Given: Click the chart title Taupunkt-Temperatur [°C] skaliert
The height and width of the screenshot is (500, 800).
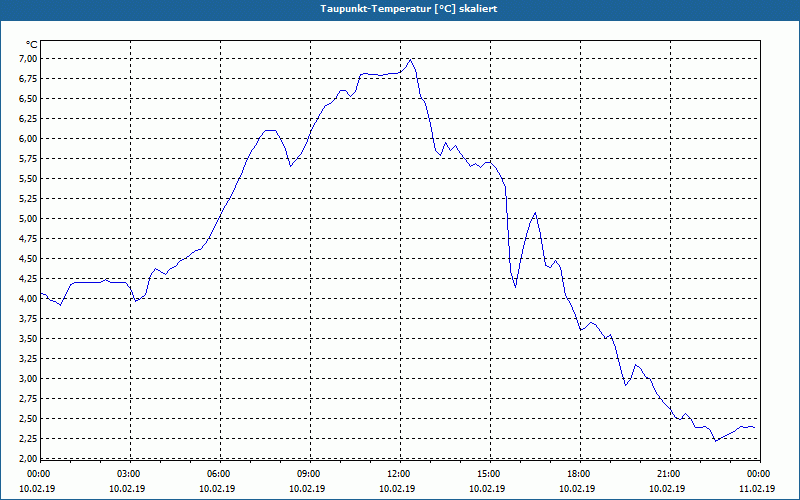Looking at the screenshot, I should [409, 9].
